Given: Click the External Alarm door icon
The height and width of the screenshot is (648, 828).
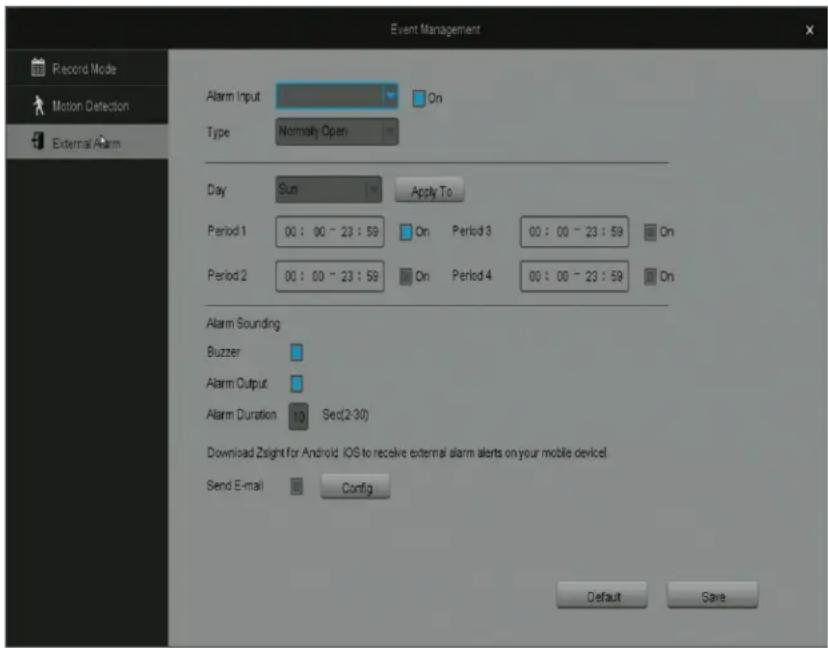Looking at the screenshot, I should [37, 140].
